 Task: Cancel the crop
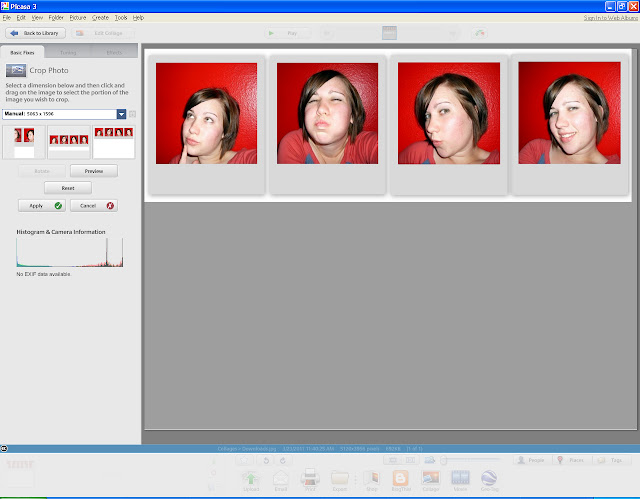[x=94, y=206]
